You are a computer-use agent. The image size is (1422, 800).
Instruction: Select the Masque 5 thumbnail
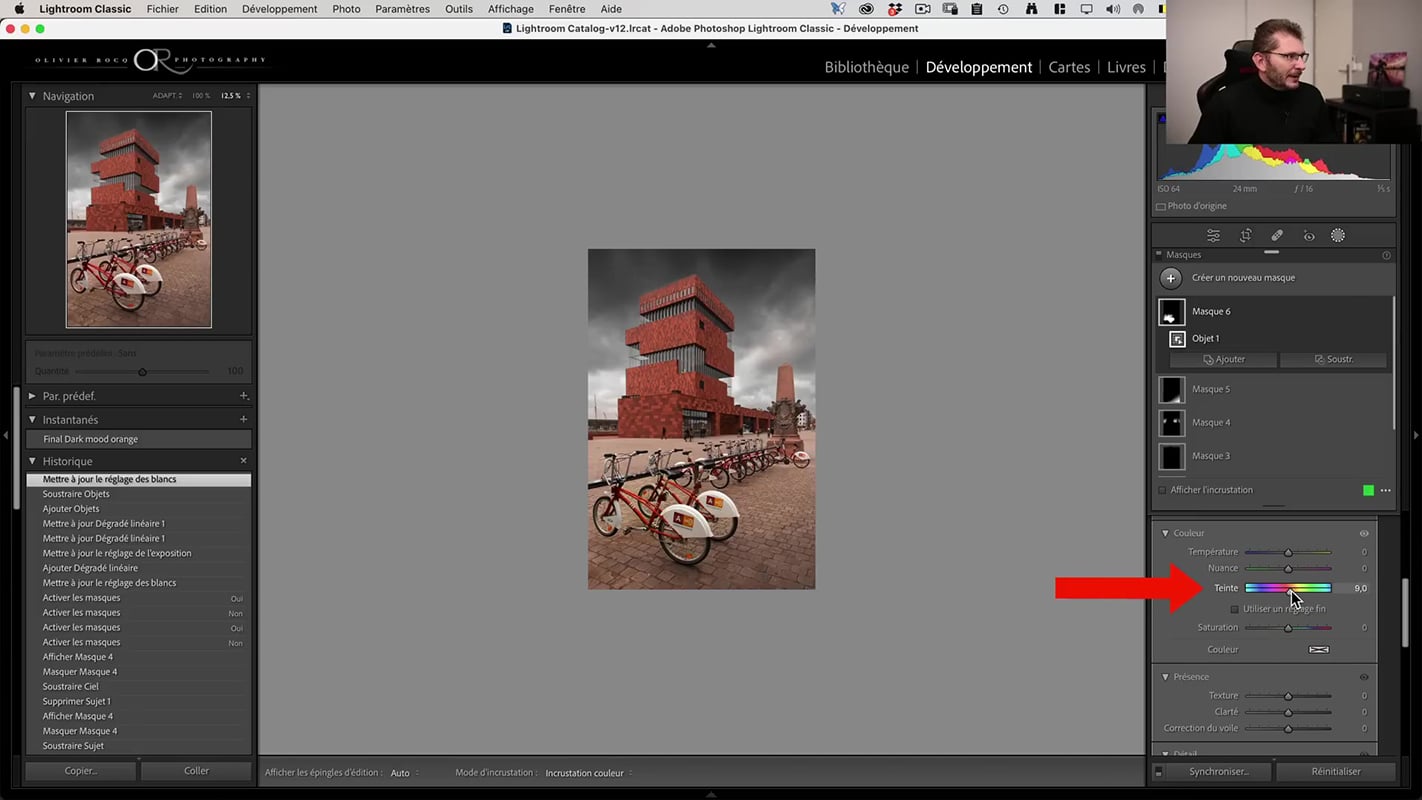(x=1171, y=389)
